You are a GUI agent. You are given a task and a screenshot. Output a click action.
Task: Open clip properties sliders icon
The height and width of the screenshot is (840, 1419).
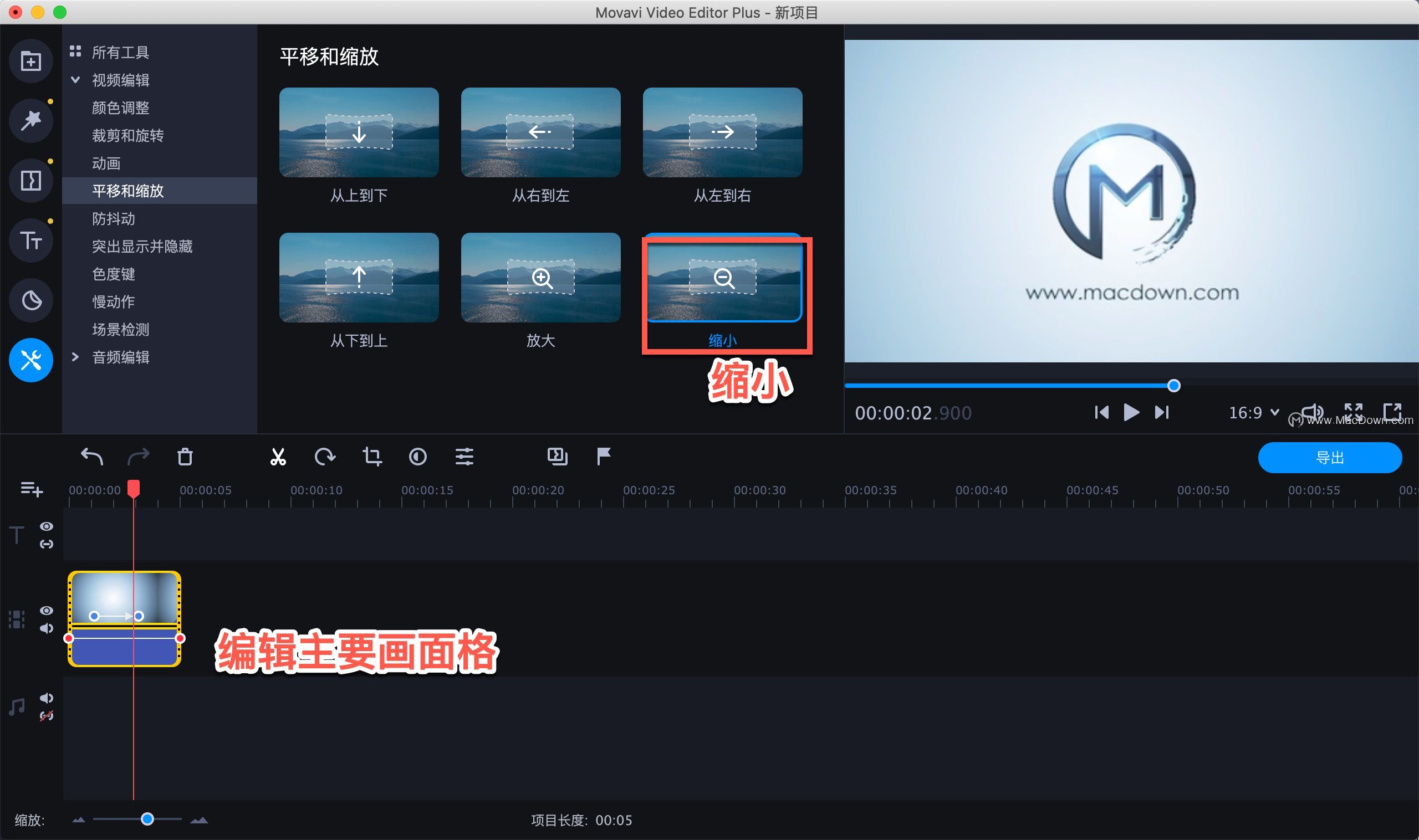pyautogui.click(x=465, y=456)
